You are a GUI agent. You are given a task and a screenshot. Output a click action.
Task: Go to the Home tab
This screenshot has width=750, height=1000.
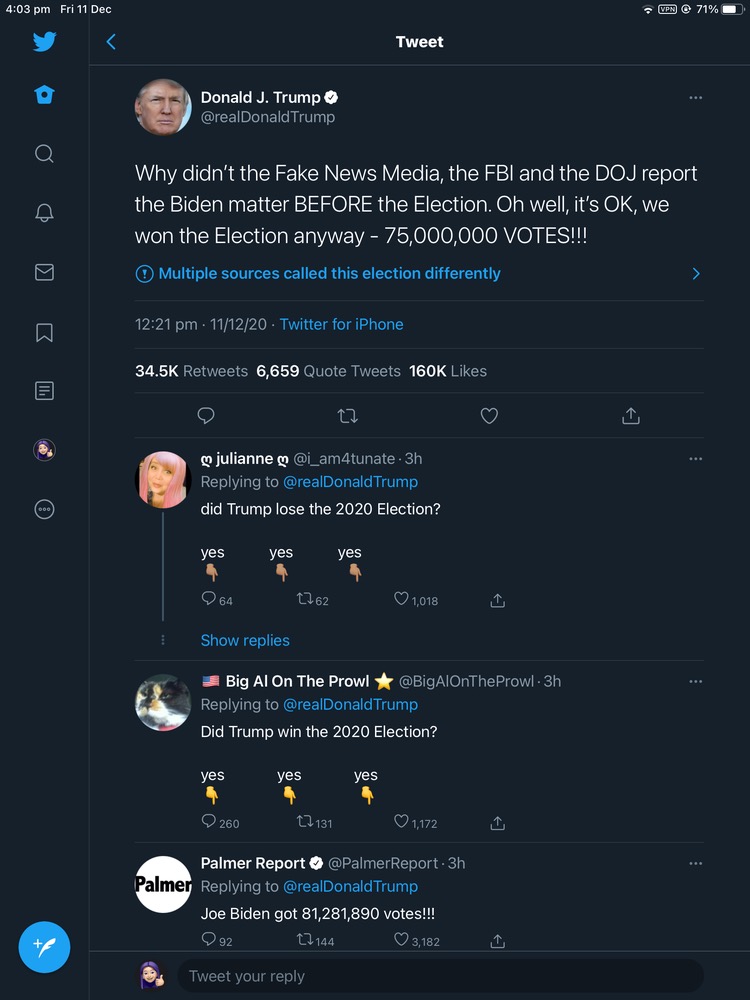(44, 95)
